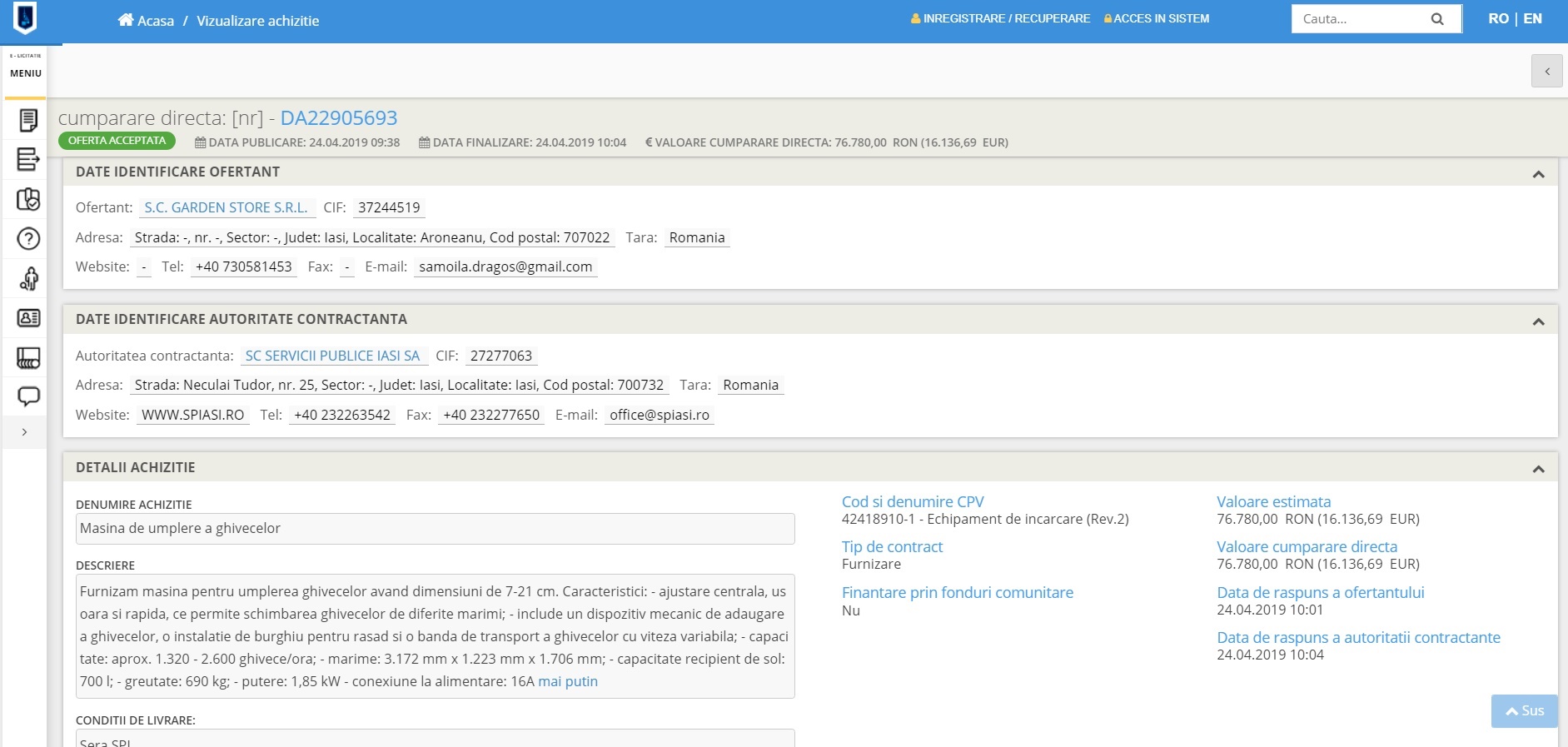This screenshot has width=1568, height=747.
Task: Click authority email office@spiasi.ro
Action: (660, 415)
